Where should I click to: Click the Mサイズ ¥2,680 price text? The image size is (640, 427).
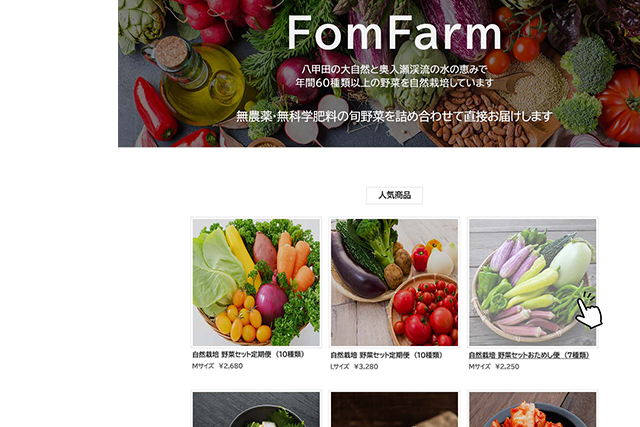(218, 366)
